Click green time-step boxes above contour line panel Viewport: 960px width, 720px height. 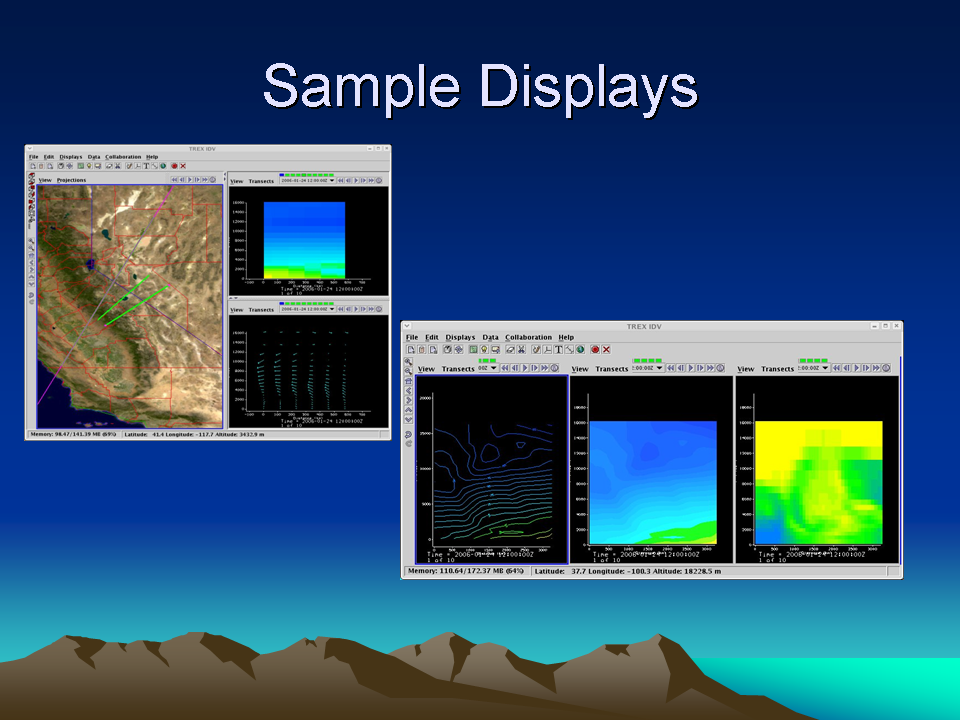(488, 361)
